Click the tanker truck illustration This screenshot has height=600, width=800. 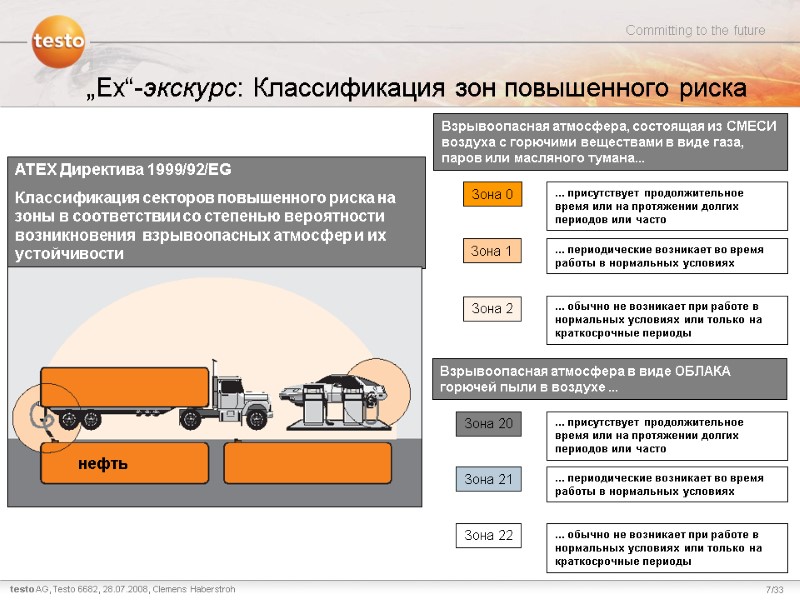pos(156,397)
